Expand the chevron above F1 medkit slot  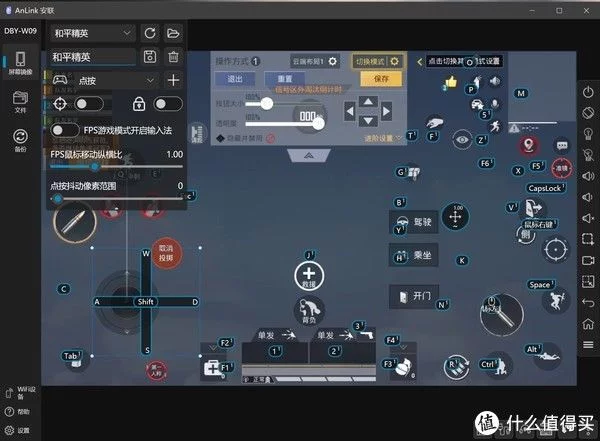(x=213, y=348)
